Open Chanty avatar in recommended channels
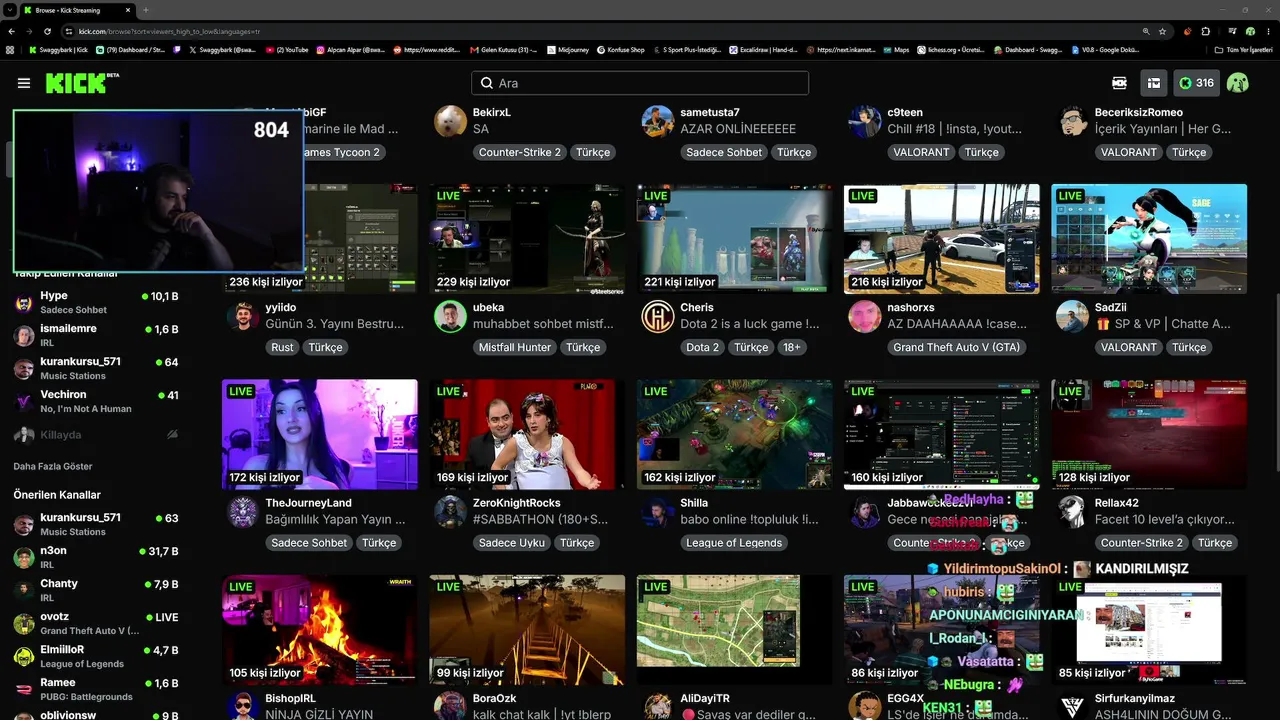Viewport: 1280px width, 720px height. (24, 591)
